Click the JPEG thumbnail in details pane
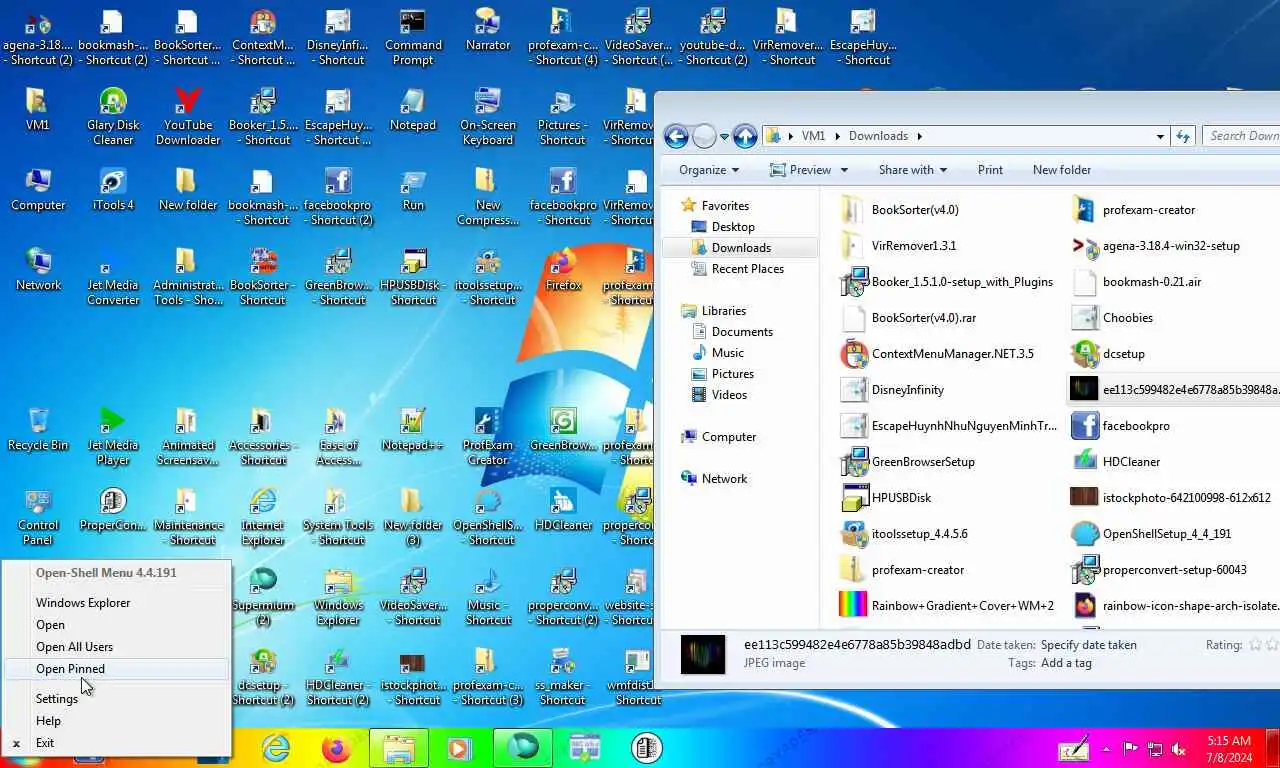The width and height of the screenshot is (1280, 768). (x=703, y=654)
